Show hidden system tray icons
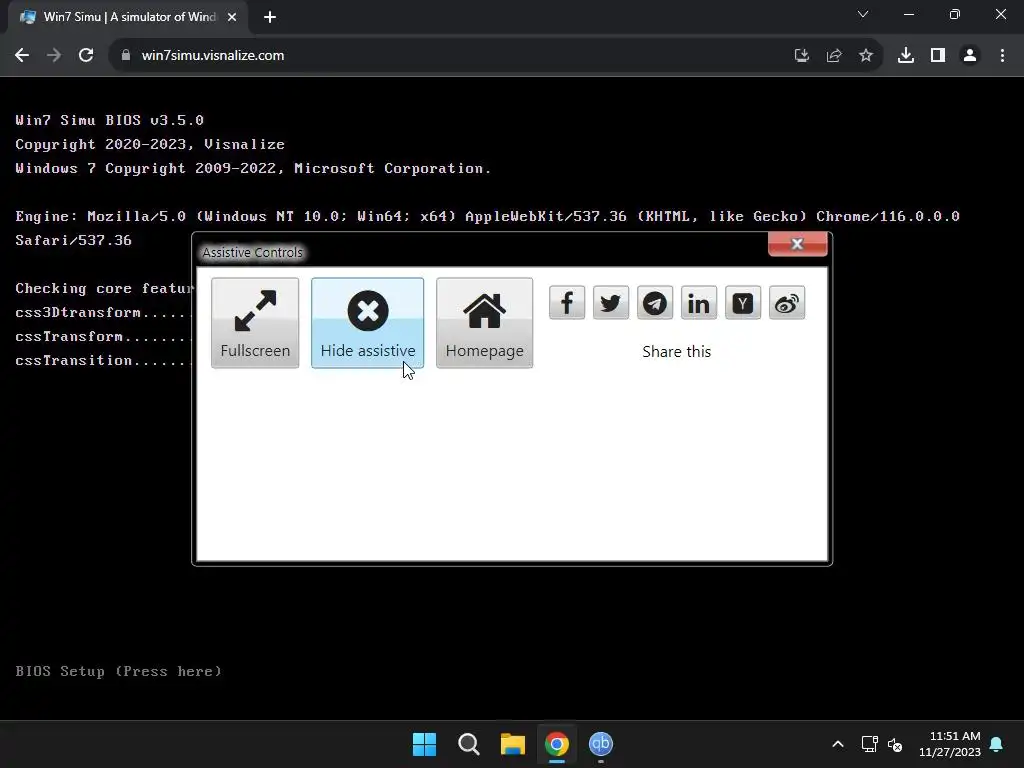 point(838,744)
